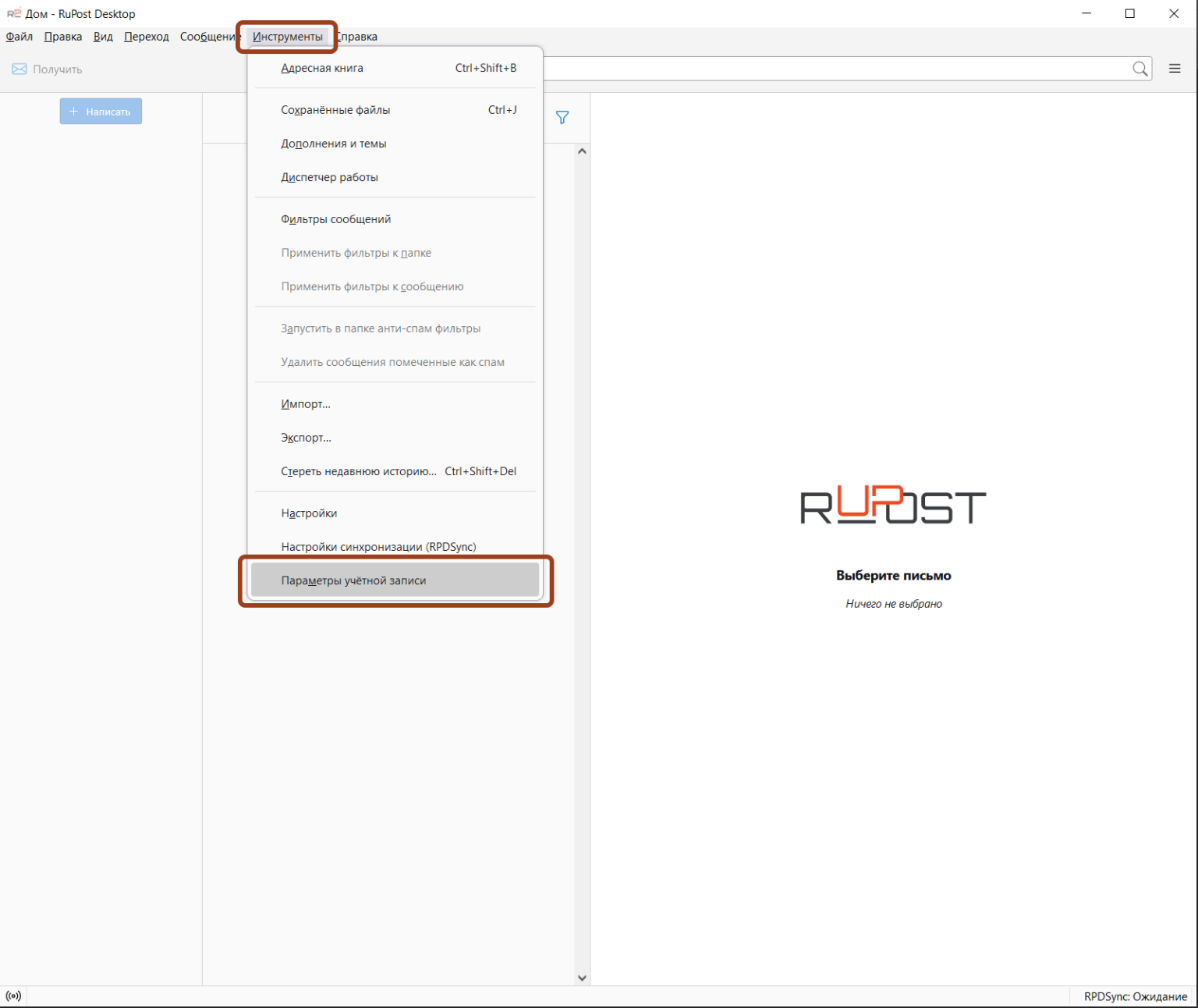The height and width of the screenshot is (1008, 1198).
Task: Click the envelope icon next to Получить
Action: coord(19,69)
